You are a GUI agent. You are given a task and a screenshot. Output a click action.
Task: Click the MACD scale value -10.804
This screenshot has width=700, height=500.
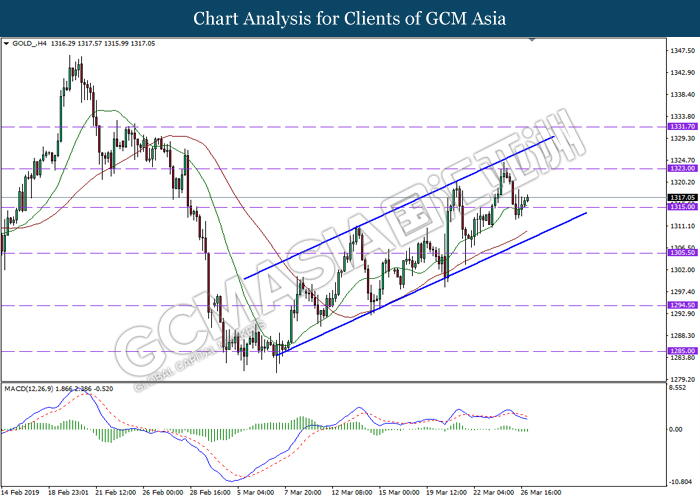(680, 482)
